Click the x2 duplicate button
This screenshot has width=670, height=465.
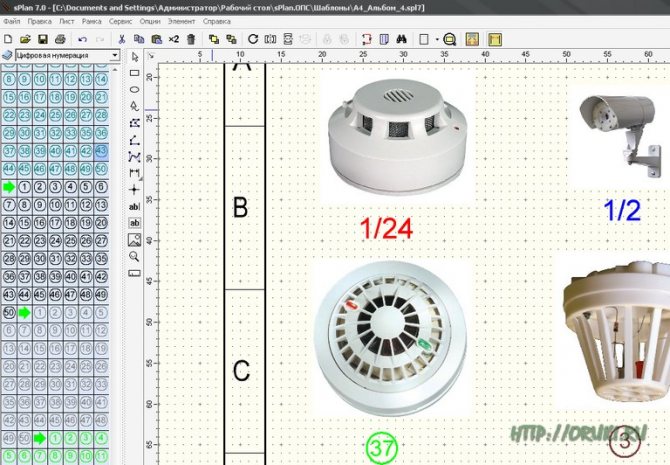[x=173, y=39]
